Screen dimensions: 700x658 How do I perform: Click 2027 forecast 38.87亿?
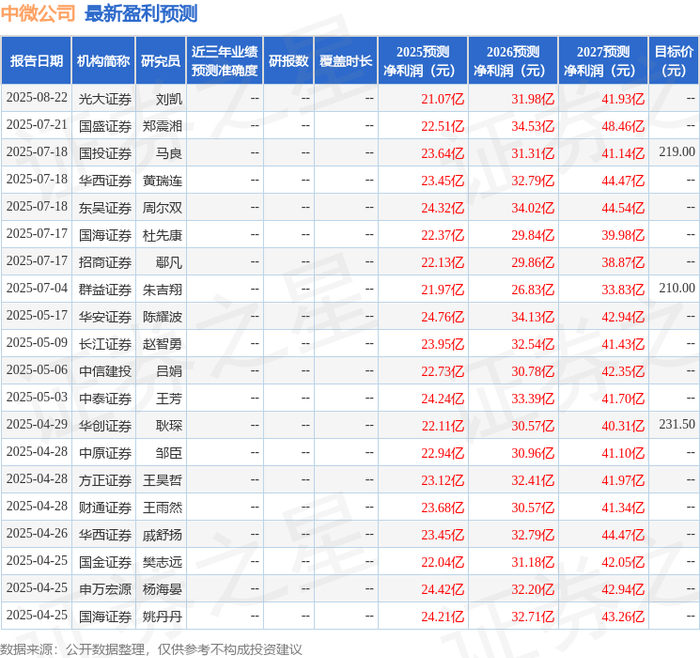[623, 262]
